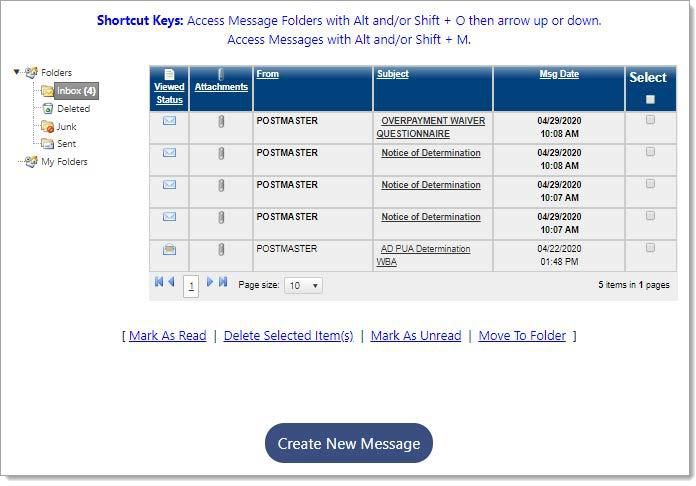The height and width of the screenshot is (486, 696).
Task: Open the Junk folder
Action: (x=66, y=127)
